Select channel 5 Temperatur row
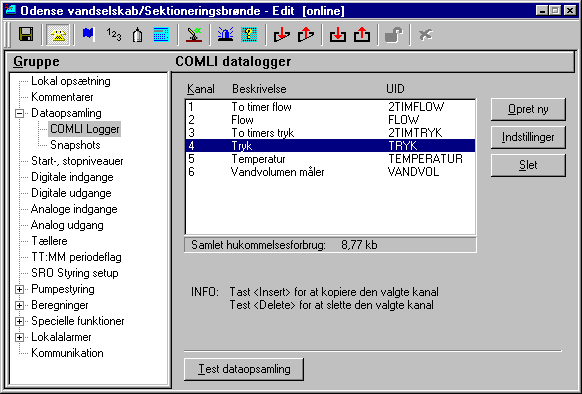 click(330, 159)
